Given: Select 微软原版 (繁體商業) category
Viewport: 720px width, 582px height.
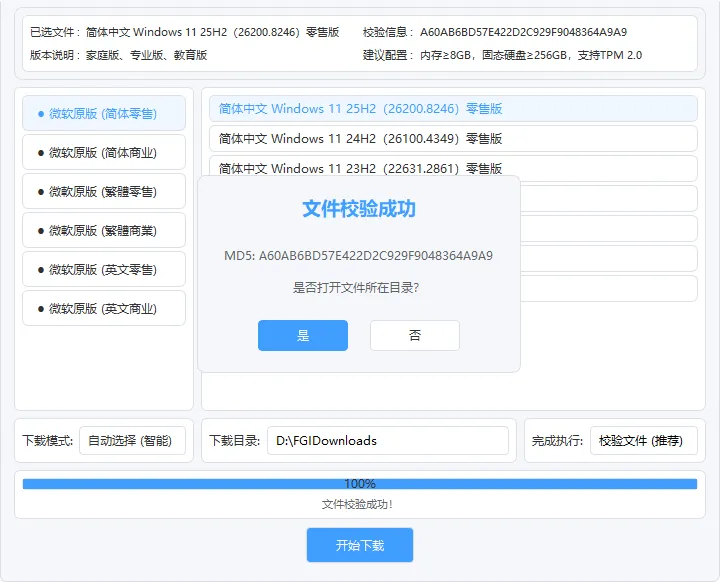Looking at the screenshot, I should (104, 231).
